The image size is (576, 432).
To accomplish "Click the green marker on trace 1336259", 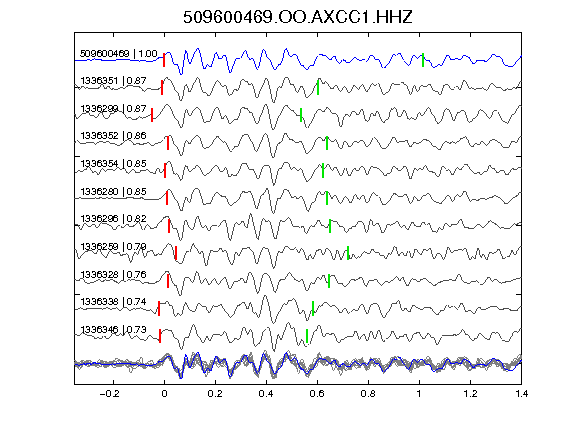I will point(348,253).
